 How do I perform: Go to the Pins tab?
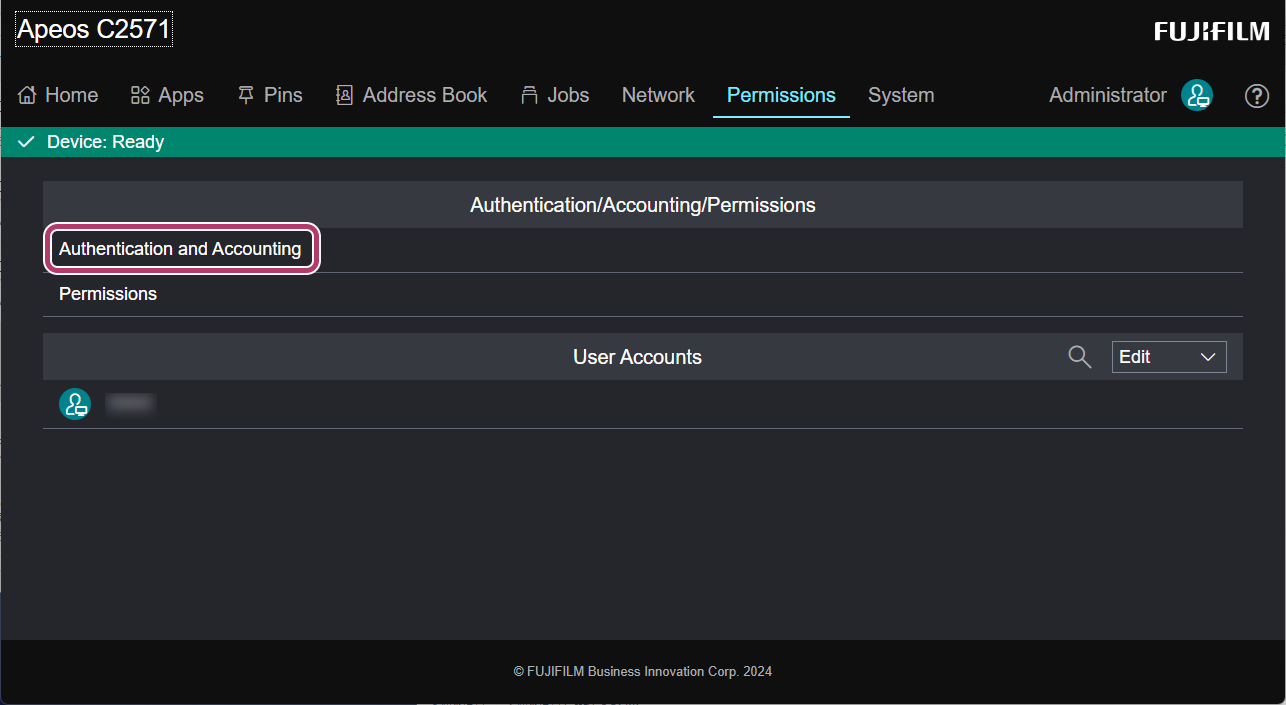coord(270,95)
